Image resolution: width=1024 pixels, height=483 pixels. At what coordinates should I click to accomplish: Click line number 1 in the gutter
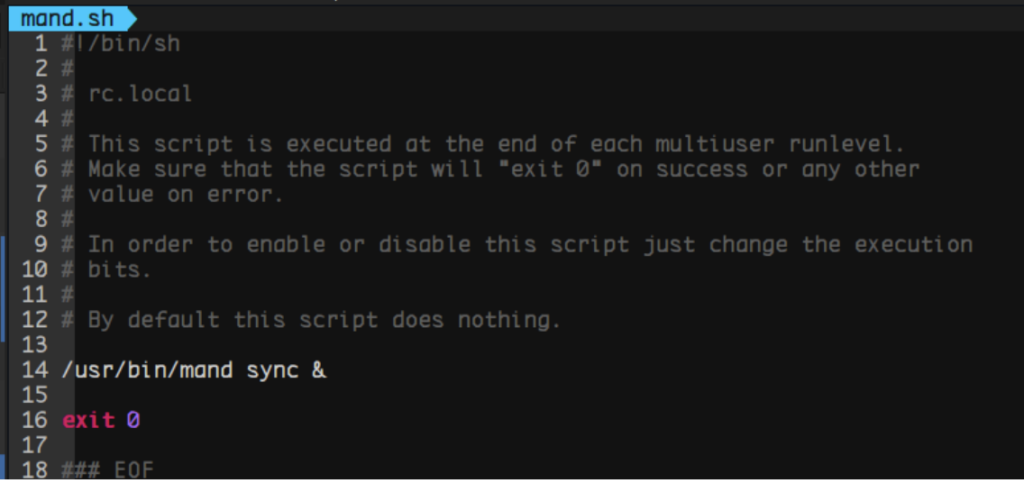pyautogui.click(x=40, y=44)
